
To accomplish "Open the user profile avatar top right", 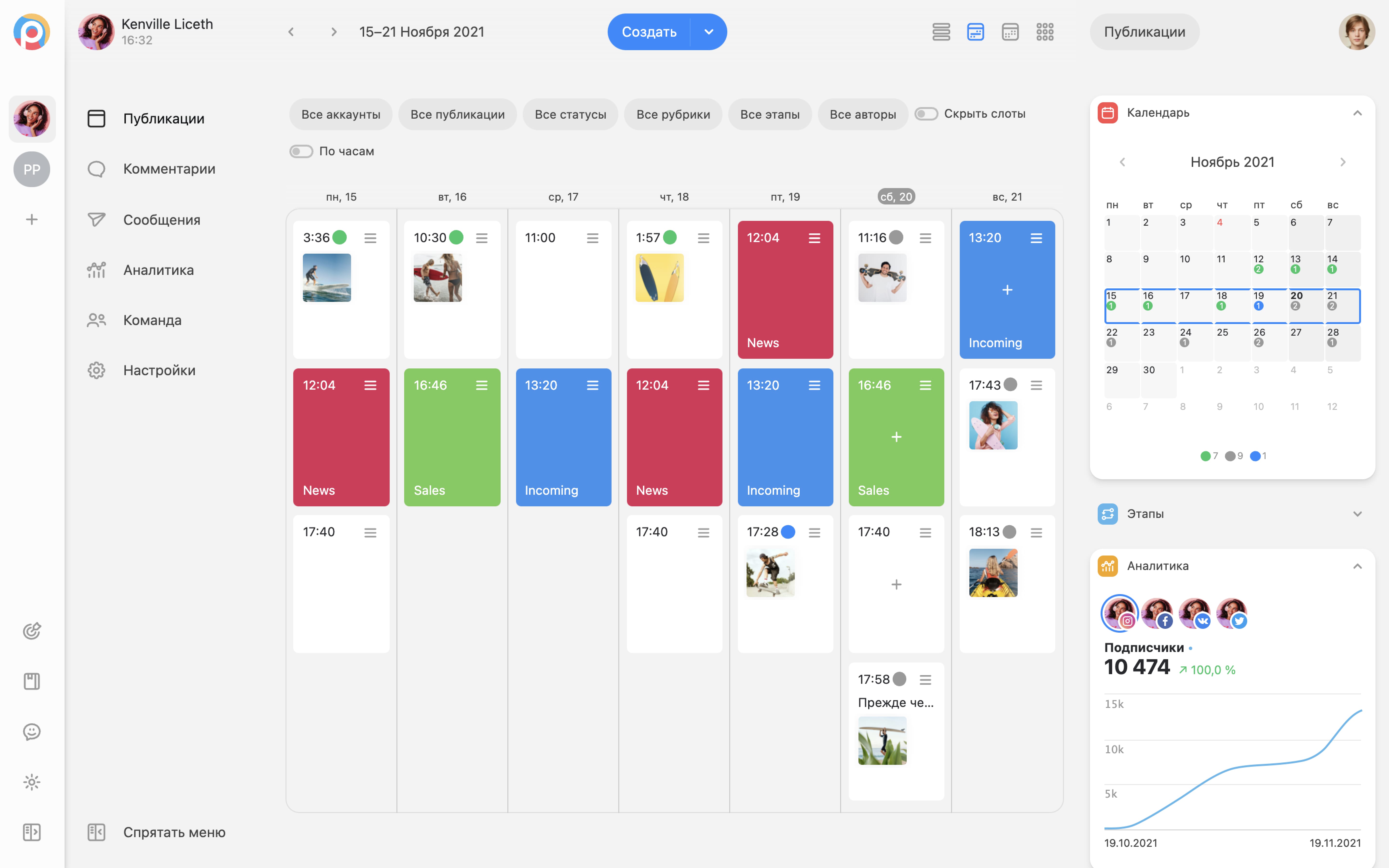I will (x=1357, y=32).
